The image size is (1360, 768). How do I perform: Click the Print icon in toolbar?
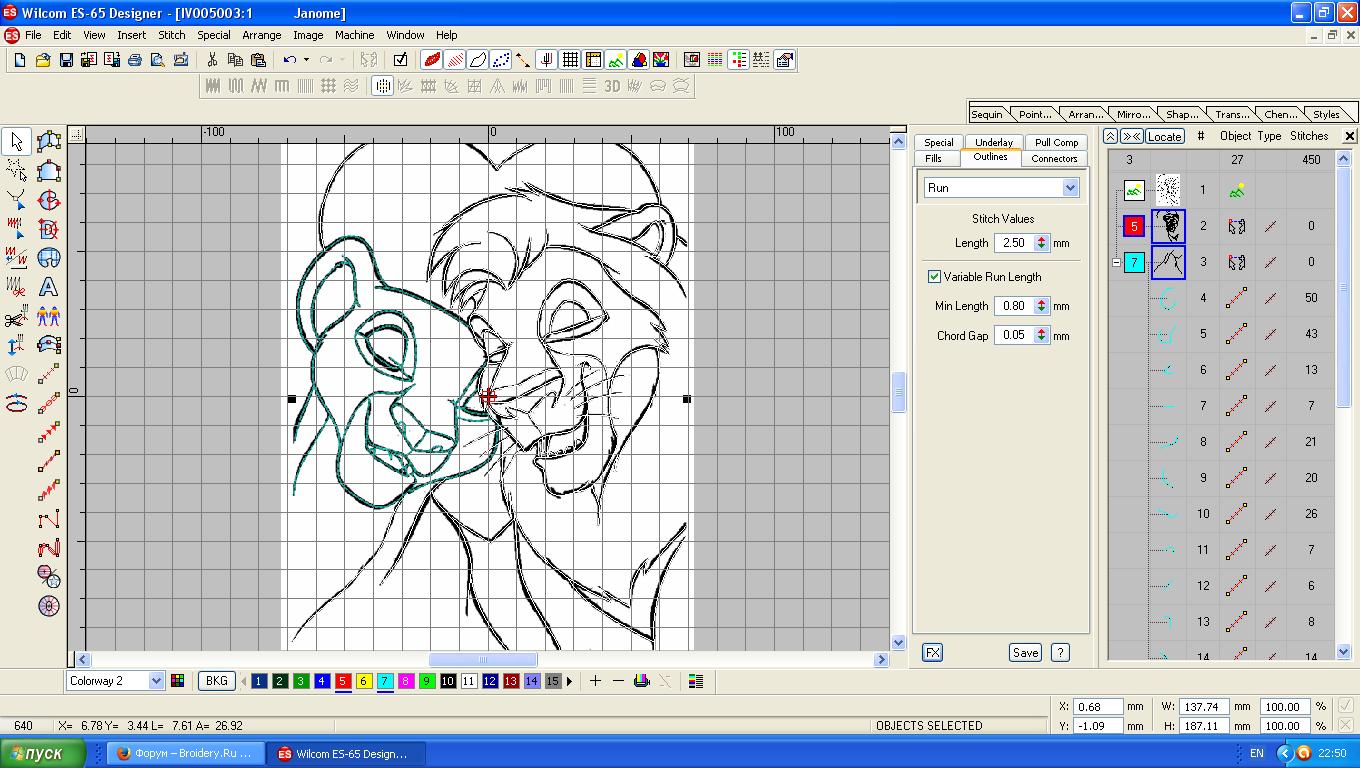point(134,60)
